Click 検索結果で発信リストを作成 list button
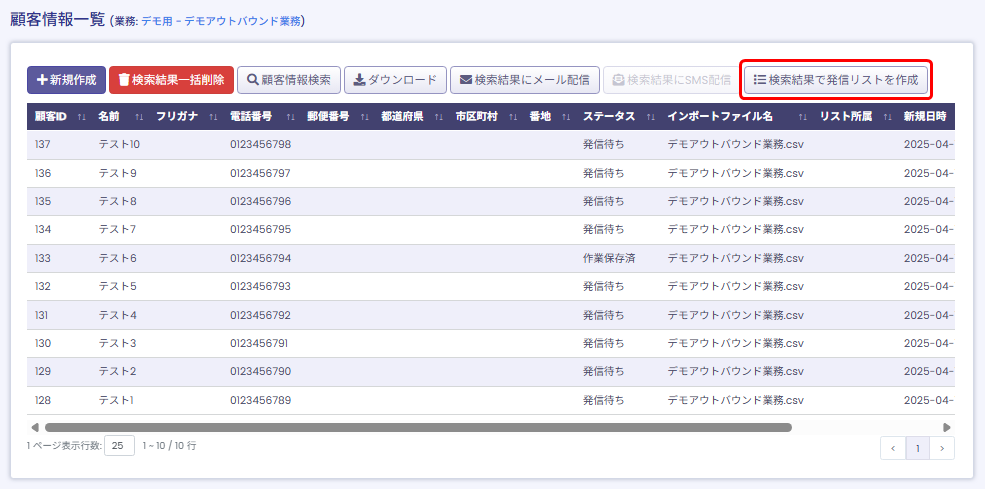The height and width of the screenshot is (489, 985). pyautogui.click(x=836, y=79)
